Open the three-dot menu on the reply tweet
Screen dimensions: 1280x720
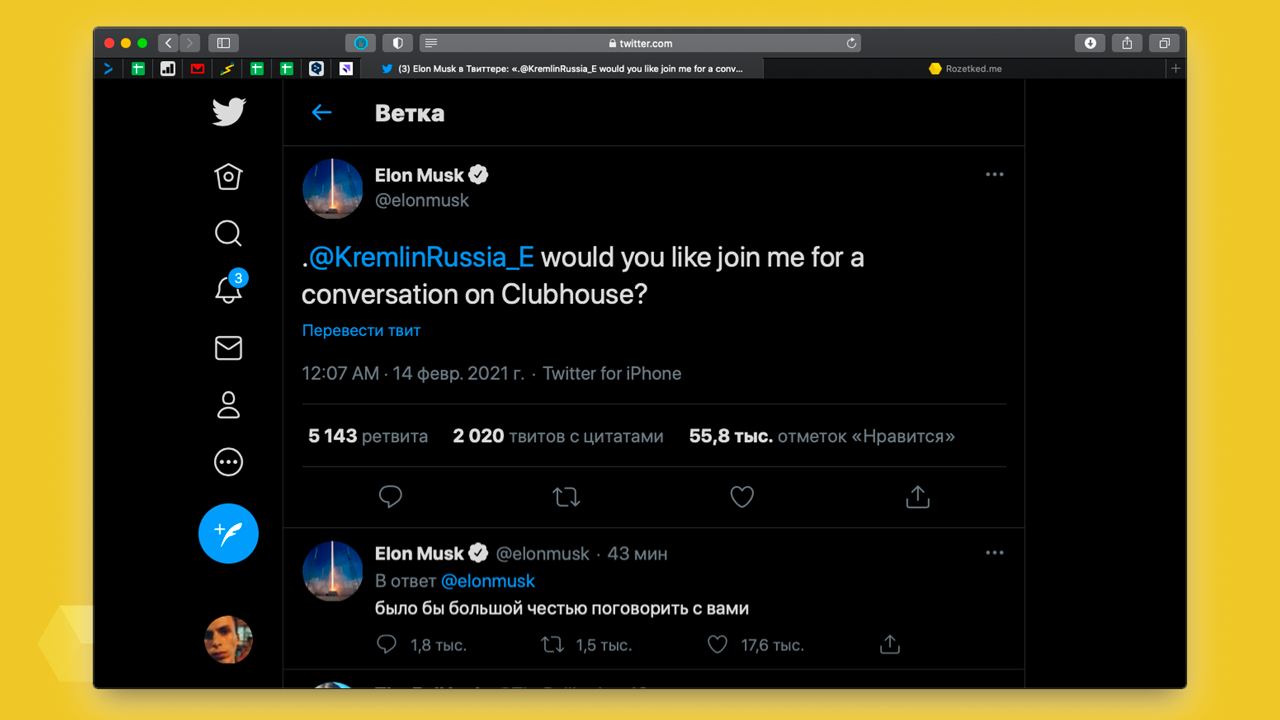point(994,552)
